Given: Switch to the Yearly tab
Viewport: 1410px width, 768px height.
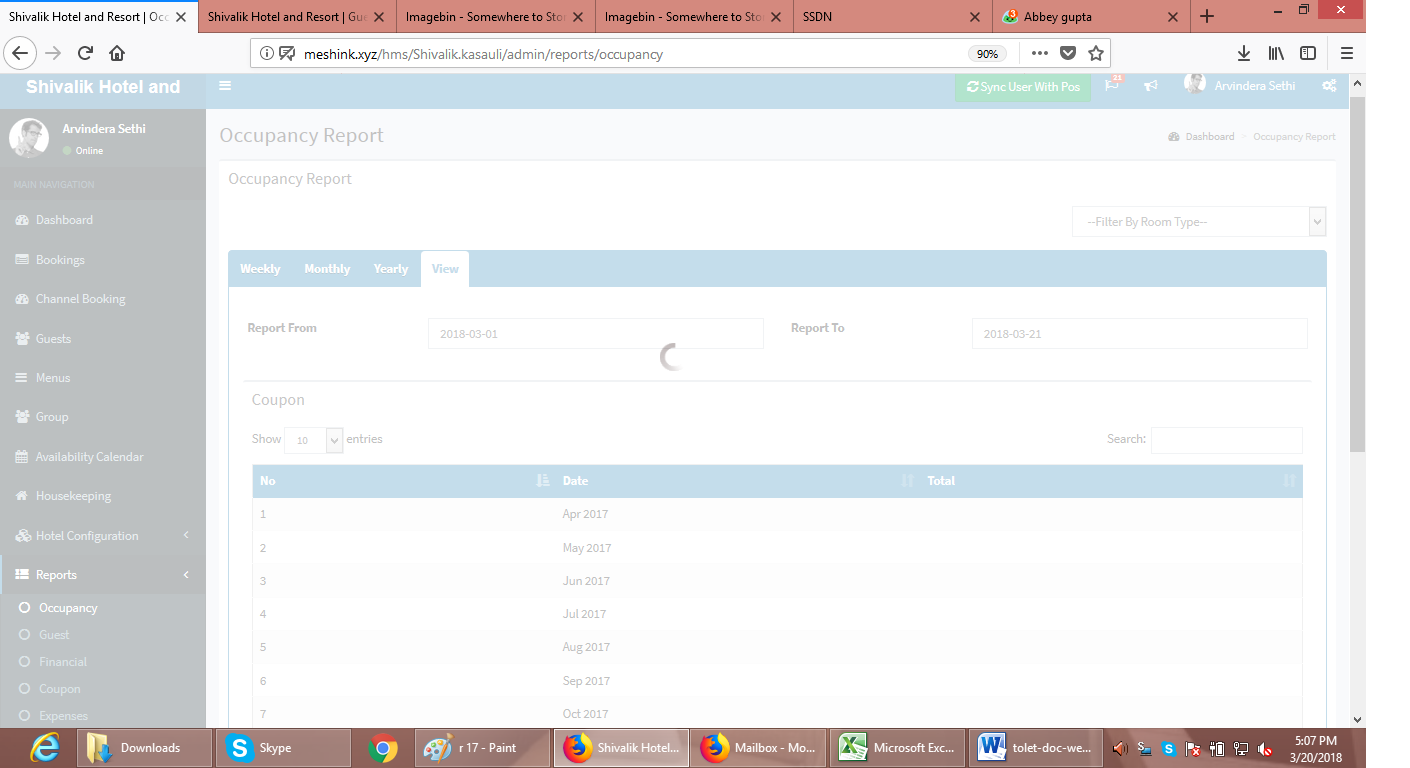Looking at the screenshot, I should coord(391,269).
